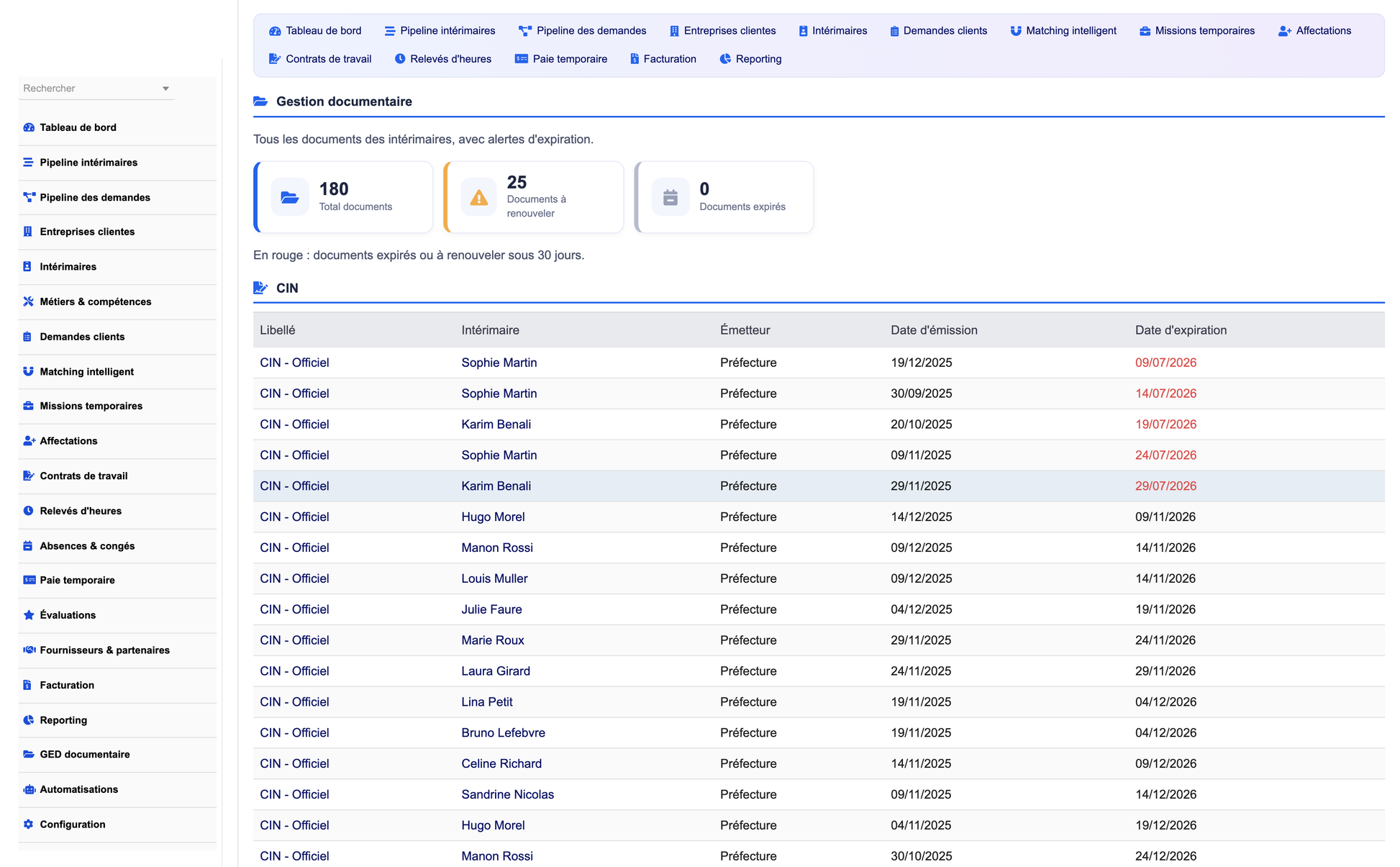Image resolution: width=1400 pixels, height=867 pixels.
Task: Click the warning icon on renewal card
Action: click(478, 197)
